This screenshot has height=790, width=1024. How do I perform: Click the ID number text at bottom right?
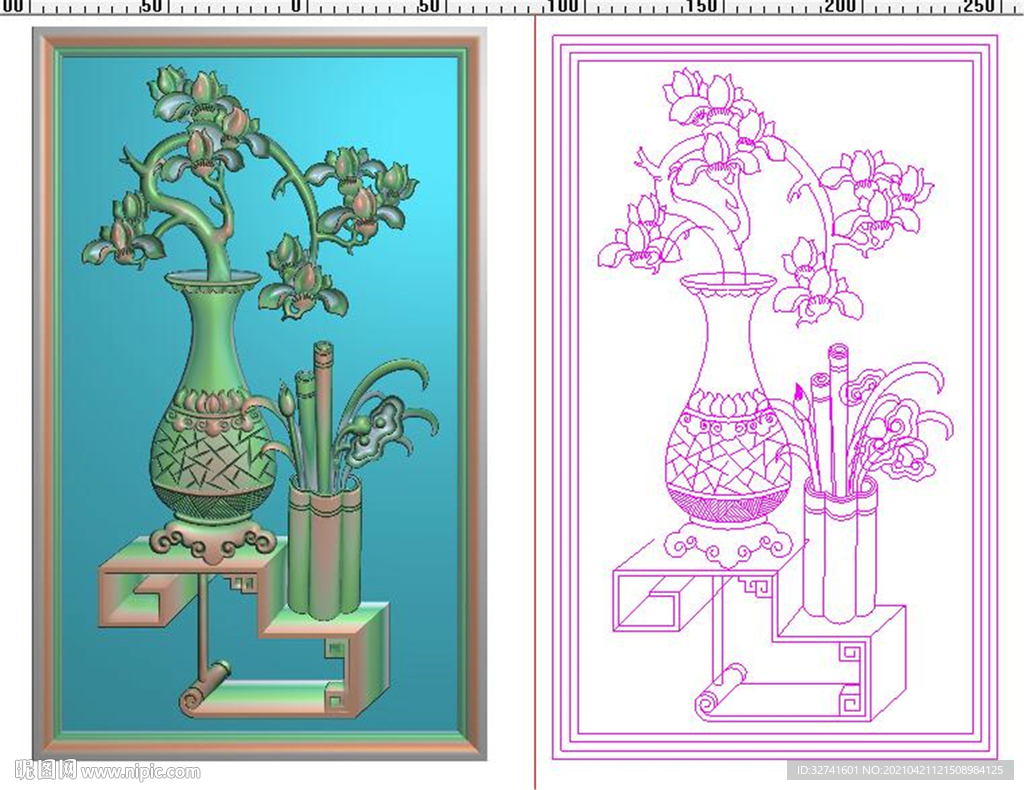pyautogui.click(x=899, y=770)
